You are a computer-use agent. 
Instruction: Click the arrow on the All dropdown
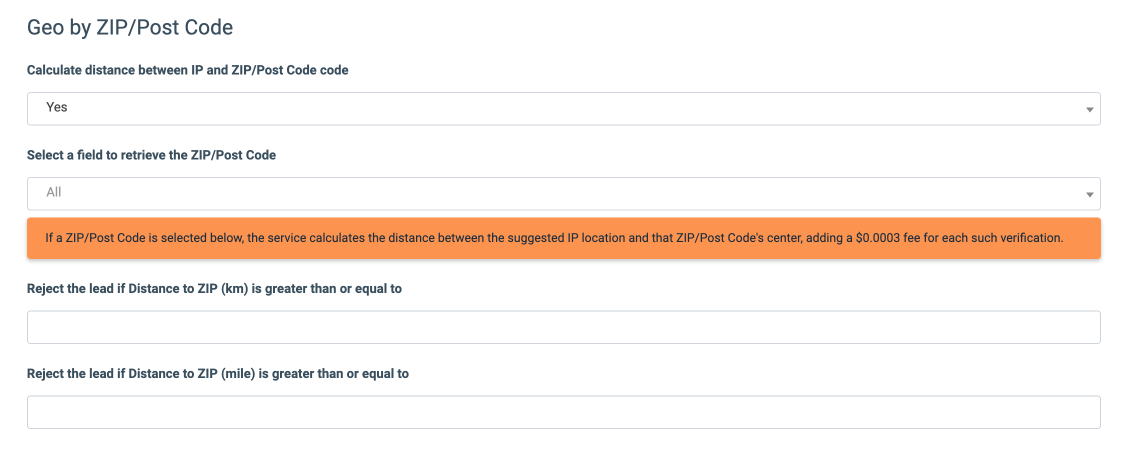[x=1089, y=194]
